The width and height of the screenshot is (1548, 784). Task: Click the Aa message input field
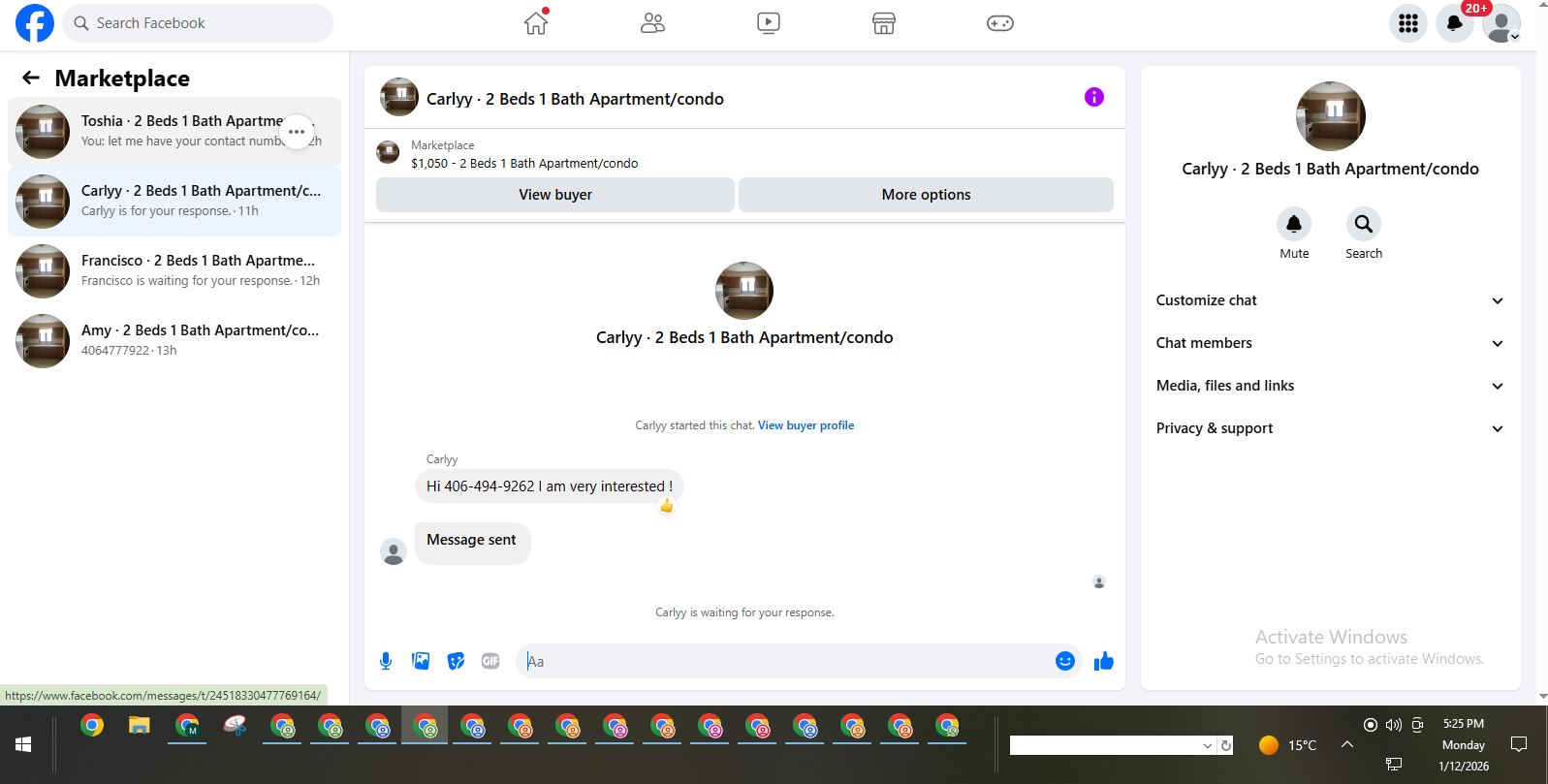coord(785,661)
